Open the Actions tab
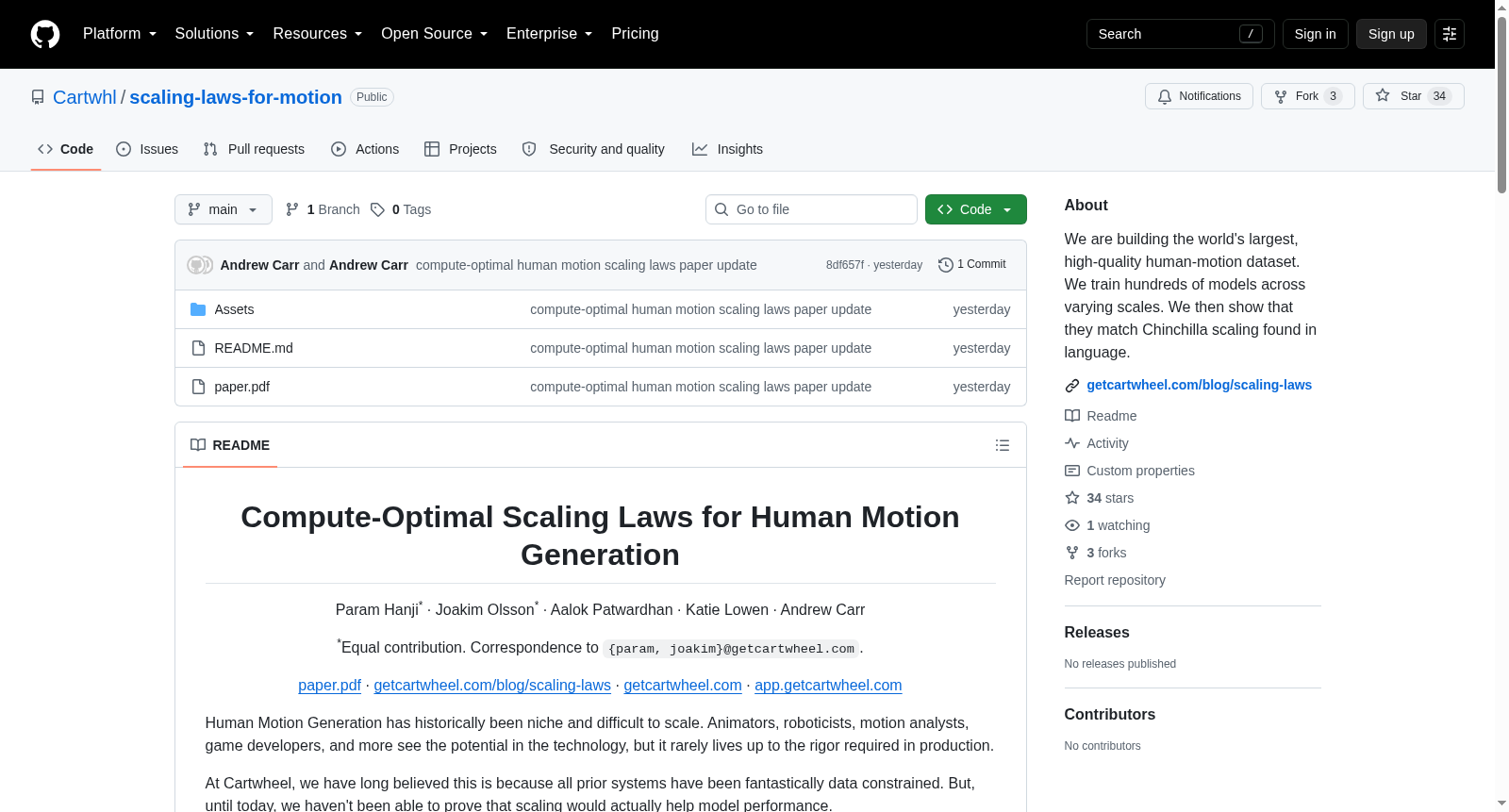Viewport: 1509px width, 812px height. (365, 149)
